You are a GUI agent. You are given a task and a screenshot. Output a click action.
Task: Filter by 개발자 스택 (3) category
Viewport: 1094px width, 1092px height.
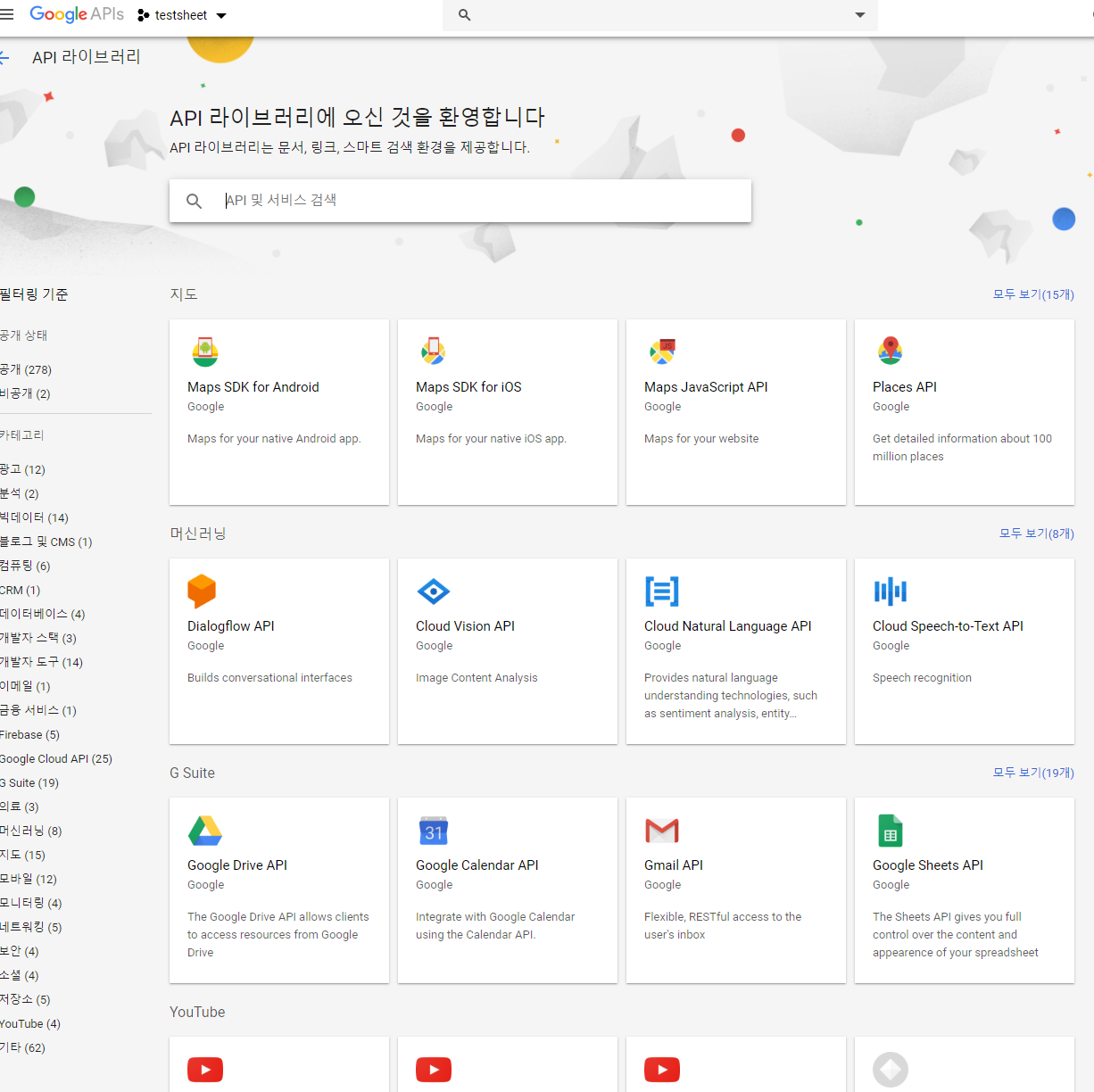coord(38,638)
